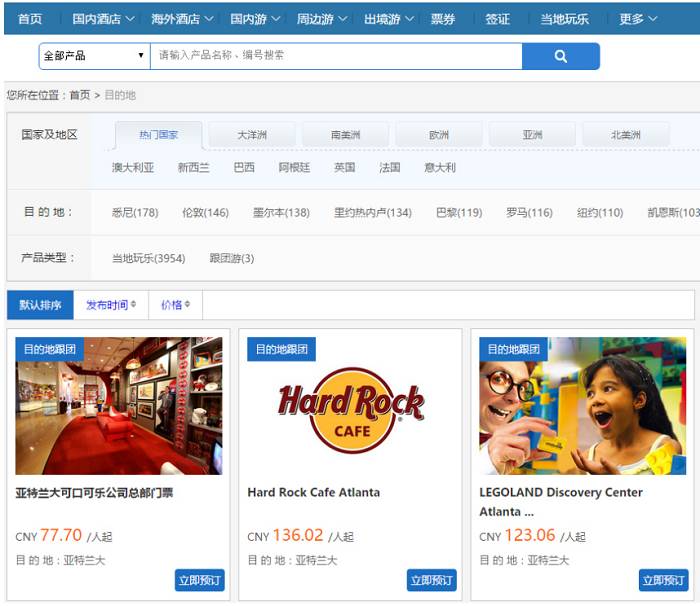The height and width of the screenshot is (606, 700).
Task: Select the 欧洲 tab
Action: point(439,135)
